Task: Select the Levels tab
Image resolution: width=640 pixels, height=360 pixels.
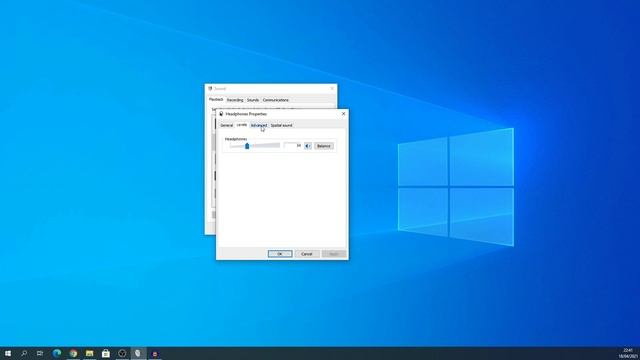Action: pos(242,125)
